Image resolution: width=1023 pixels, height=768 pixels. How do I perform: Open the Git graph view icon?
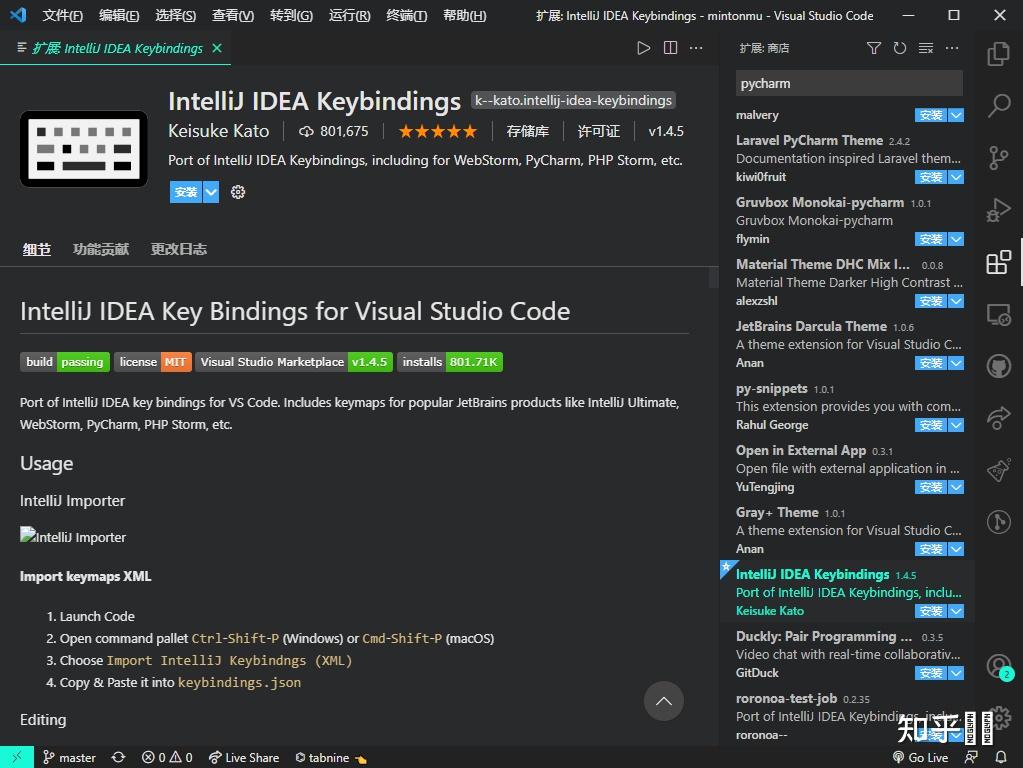point(998,521)
